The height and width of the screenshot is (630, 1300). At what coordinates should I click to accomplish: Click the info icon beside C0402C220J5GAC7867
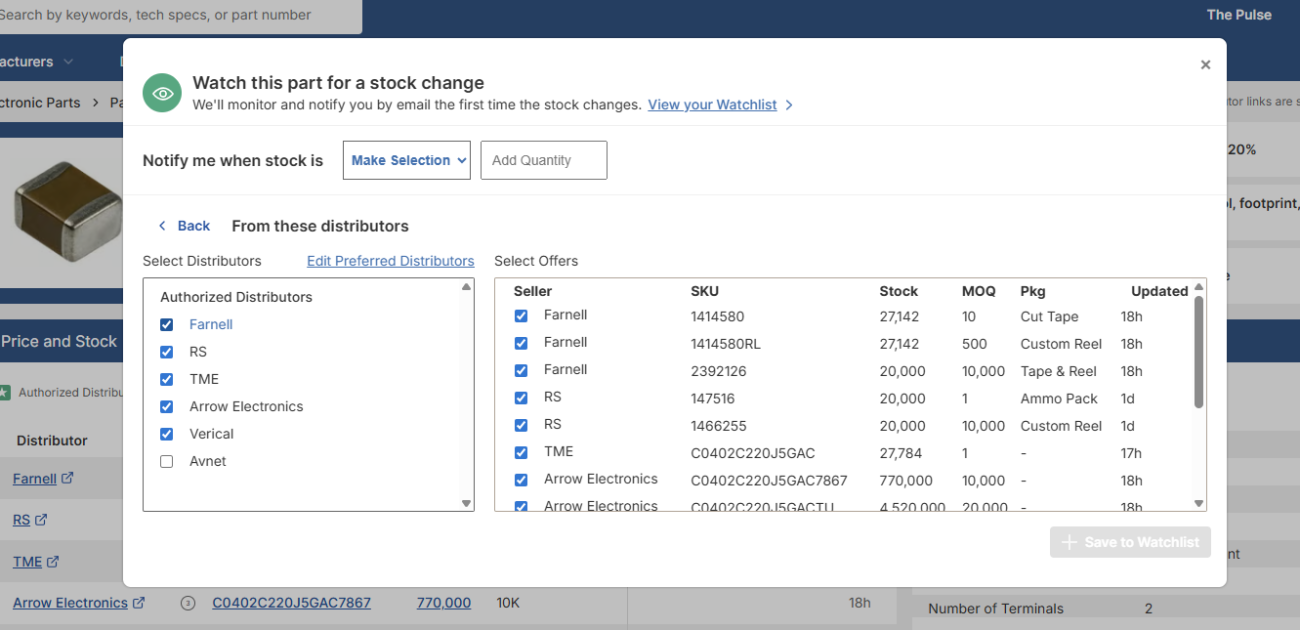(188, 602)
